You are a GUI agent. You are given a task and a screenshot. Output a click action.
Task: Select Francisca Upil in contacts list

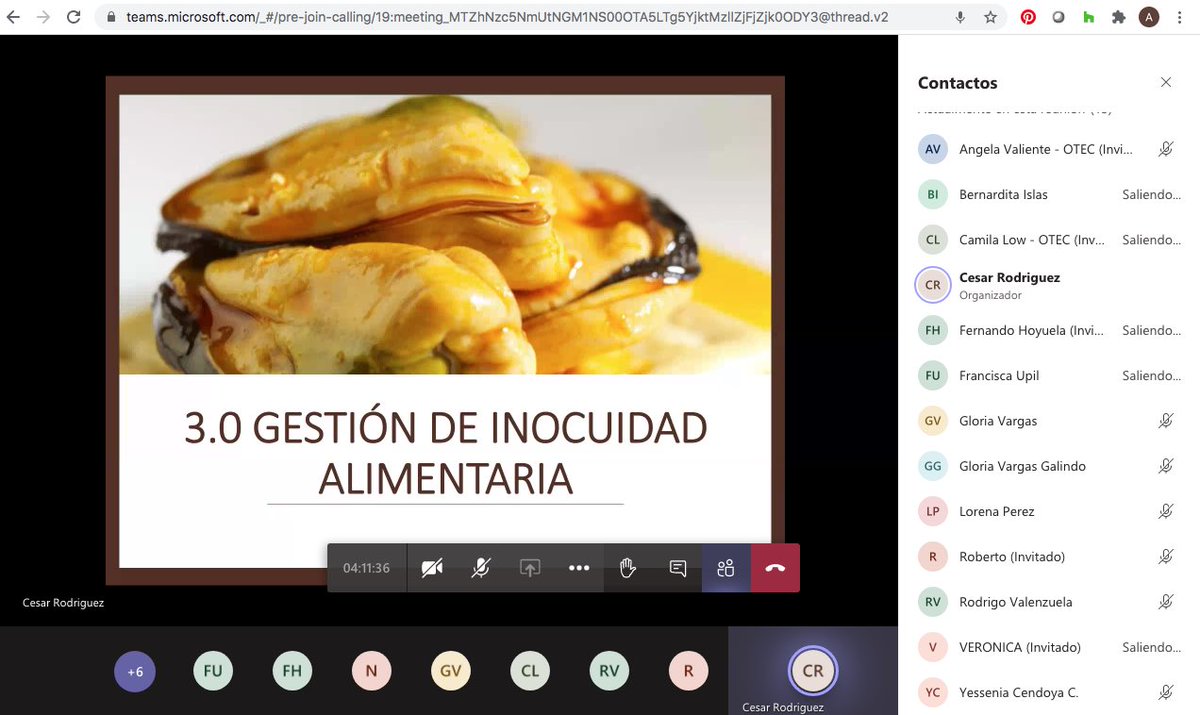click(1049, 375)
